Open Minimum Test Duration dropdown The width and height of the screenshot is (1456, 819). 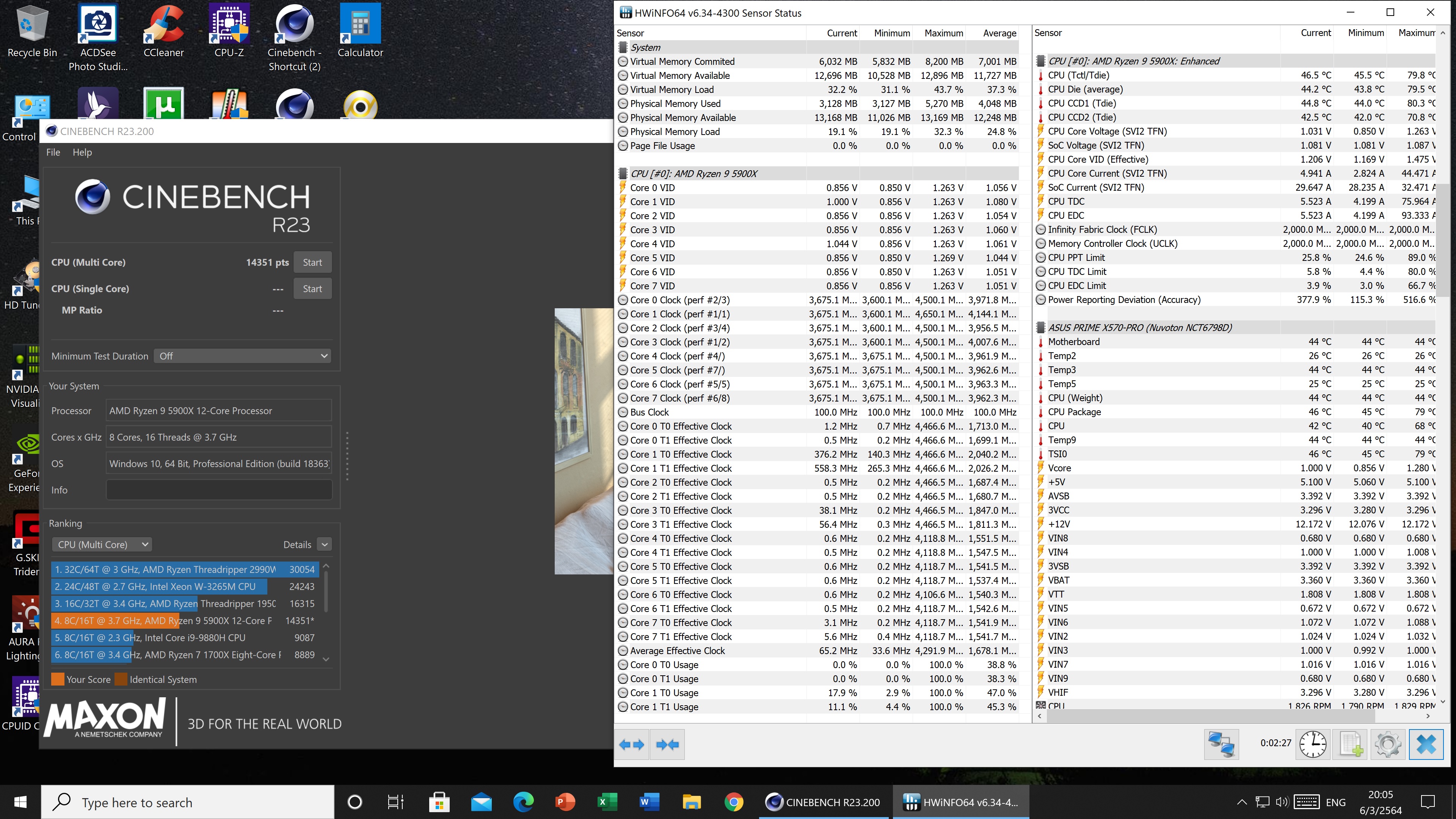(x=243, y=356)
